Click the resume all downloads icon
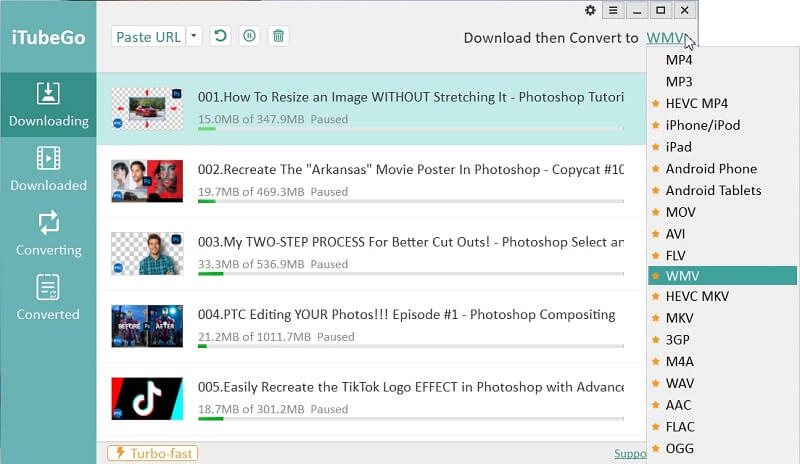 (x=220, y=36)
